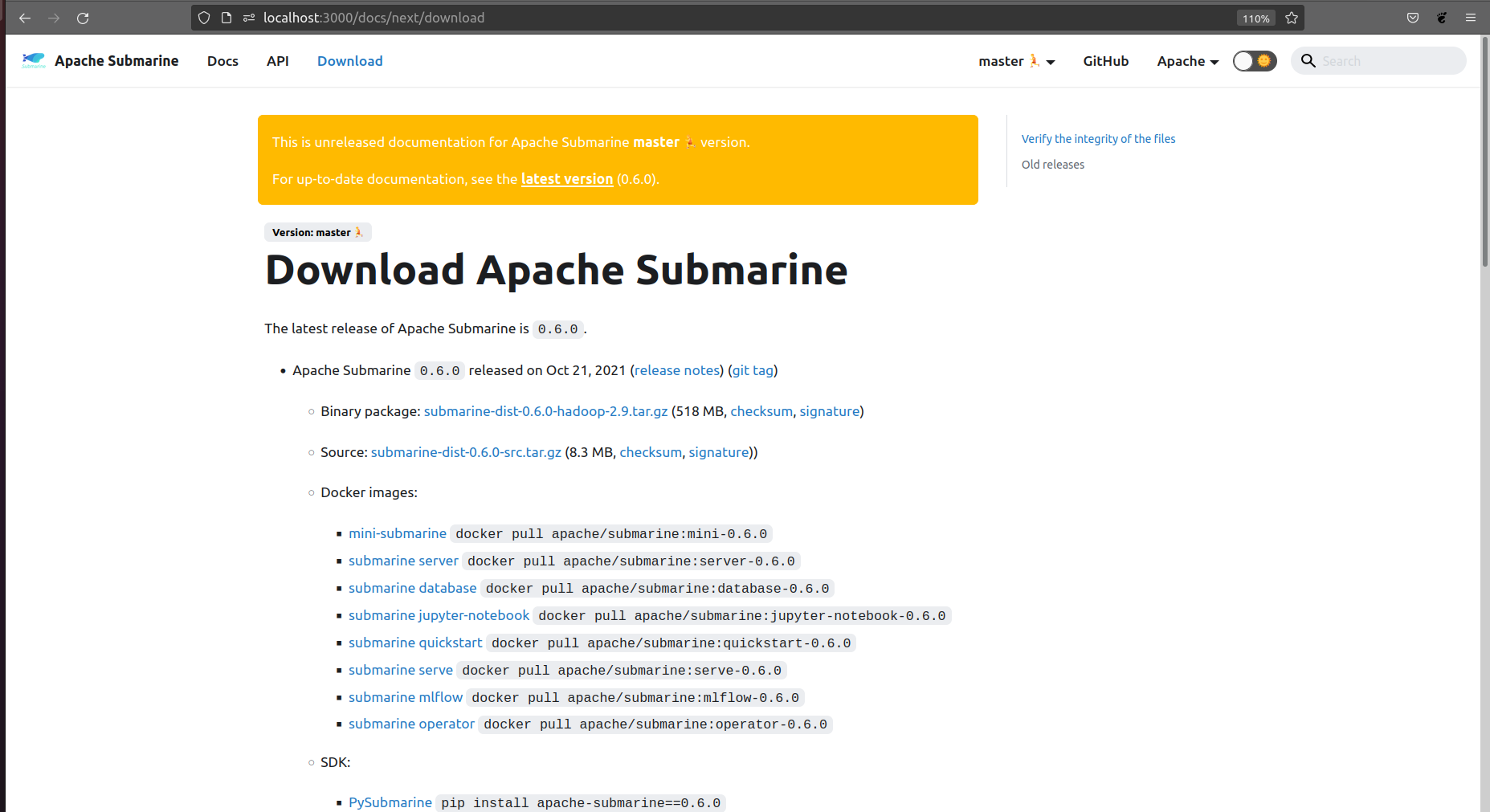Open the submarine database link
The width and height of the screenshot is (1490, 812).
coord(413,588)
